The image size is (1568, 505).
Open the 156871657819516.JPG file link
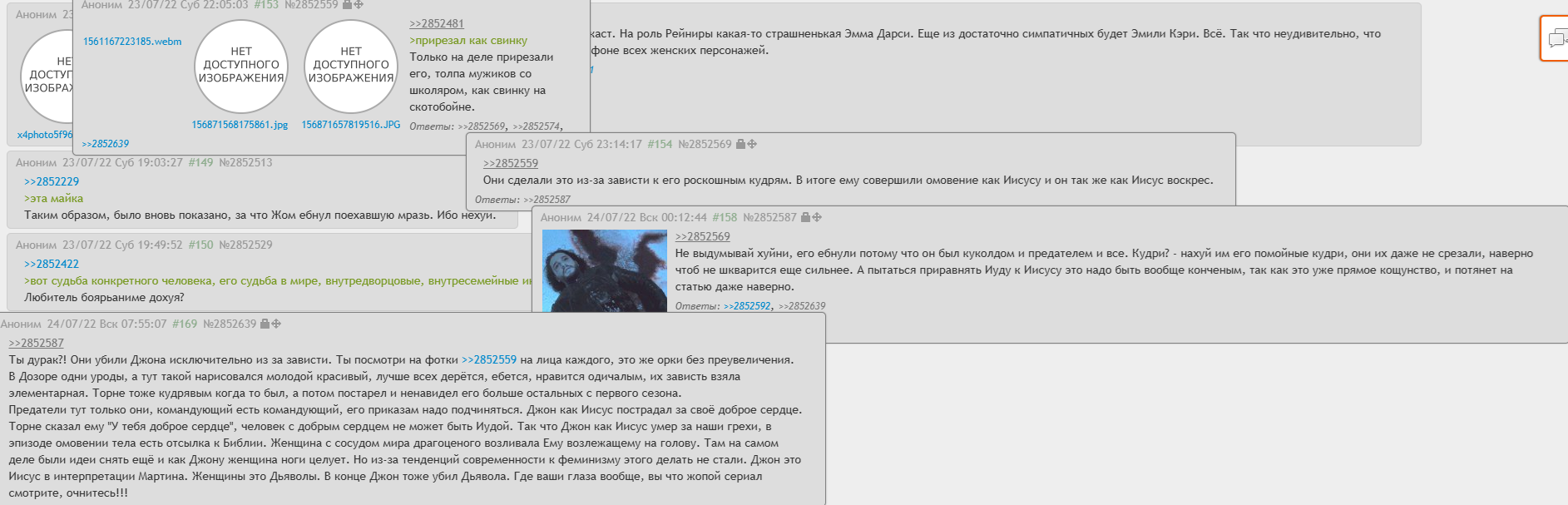(x=350, y=125)
